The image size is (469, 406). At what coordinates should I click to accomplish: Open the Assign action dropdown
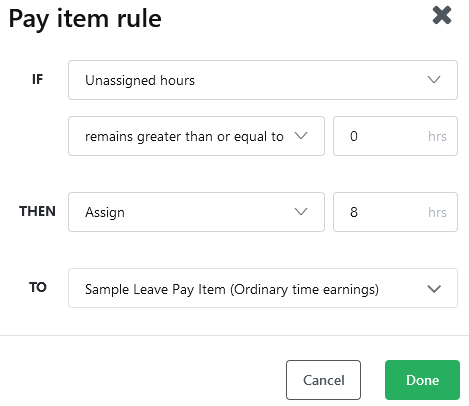[x=196, y=212]
